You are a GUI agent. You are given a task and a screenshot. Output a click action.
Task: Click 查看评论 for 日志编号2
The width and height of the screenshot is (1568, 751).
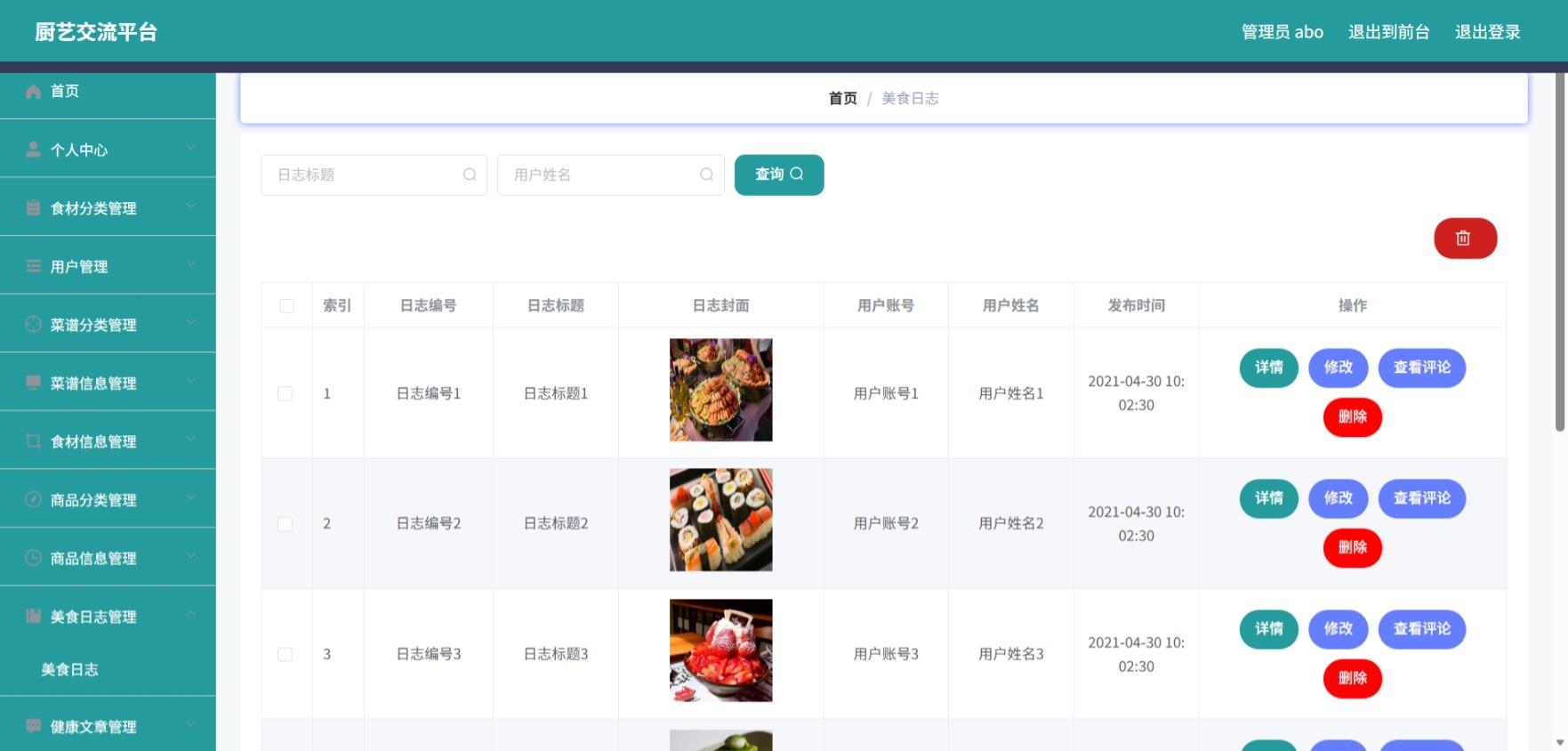coord(1422,498)
